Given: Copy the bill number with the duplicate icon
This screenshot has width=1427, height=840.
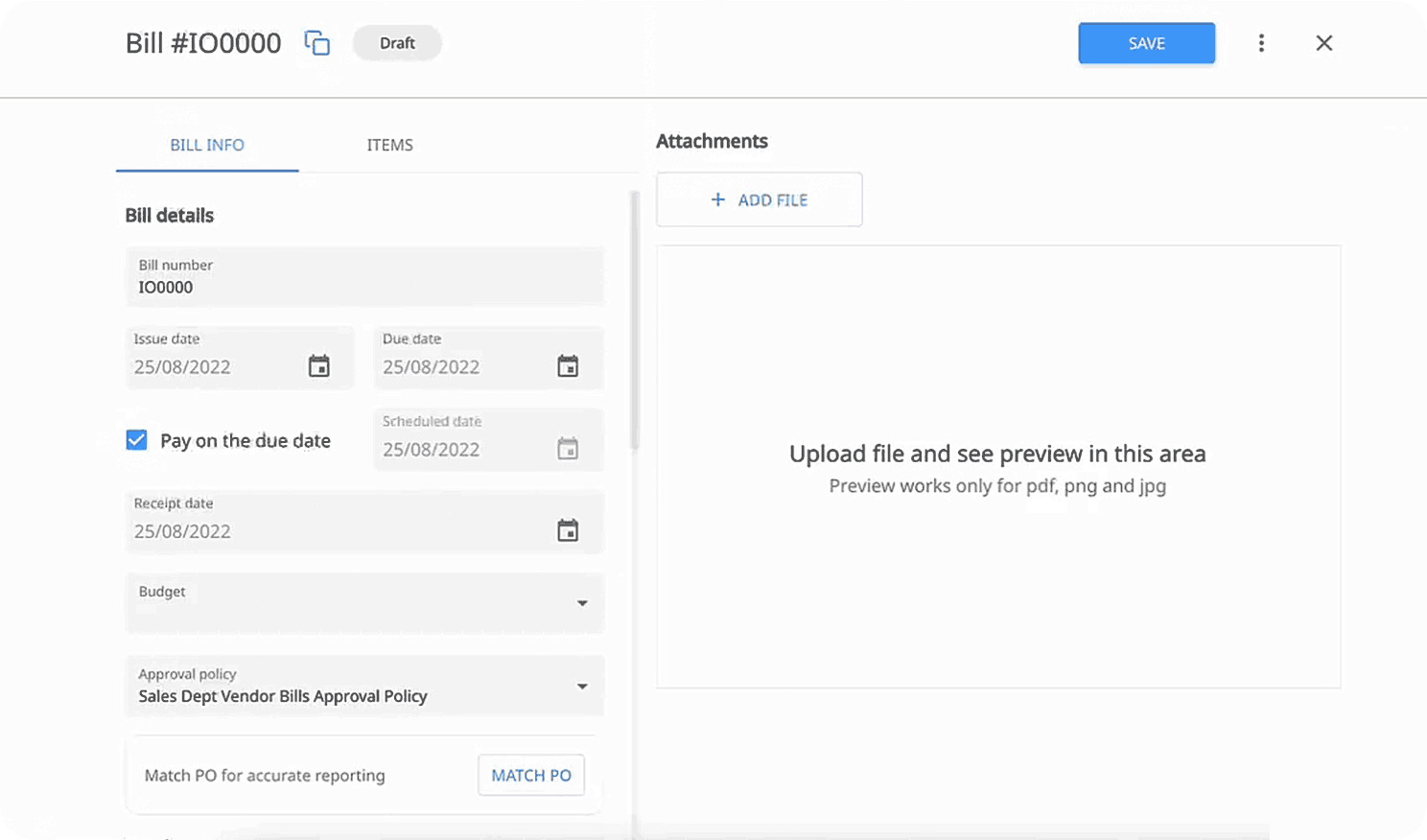Looking at the screenshot, I should pos(317,43).
